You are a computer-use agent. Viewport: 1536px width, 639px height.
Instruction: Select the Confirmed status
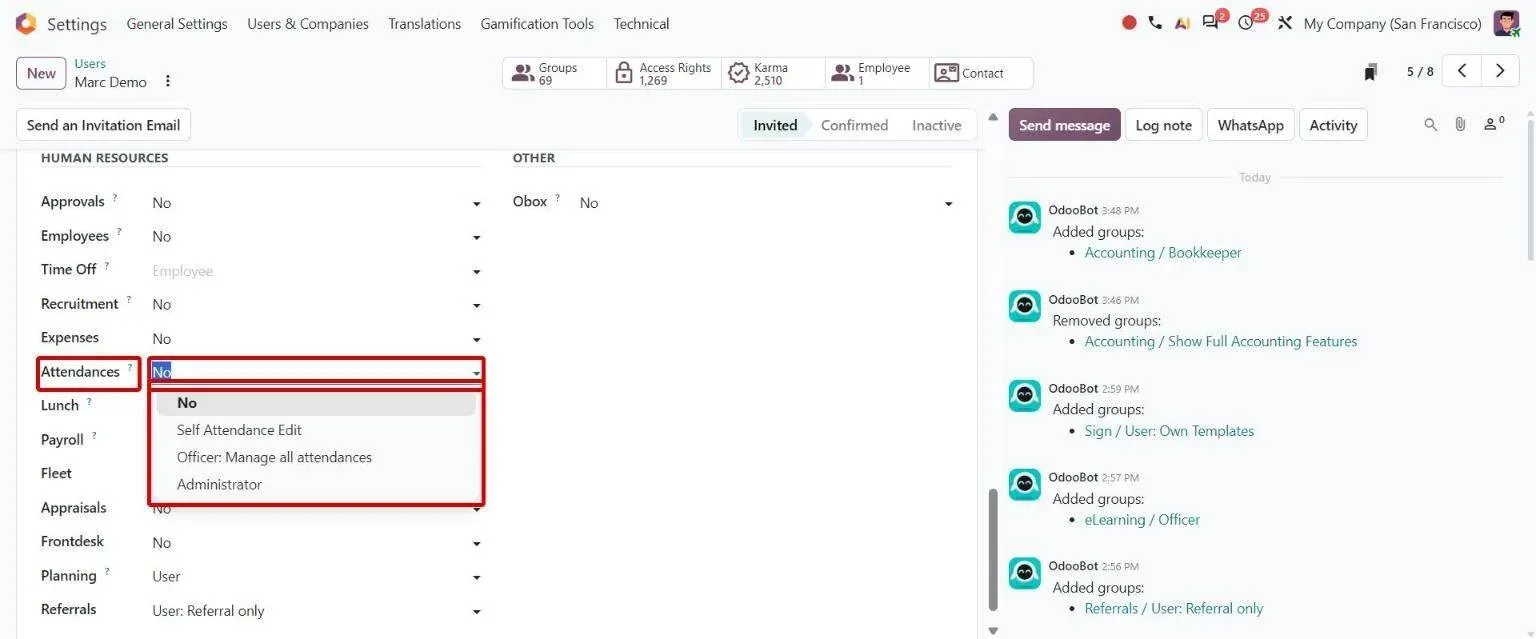tap(854, 125)
